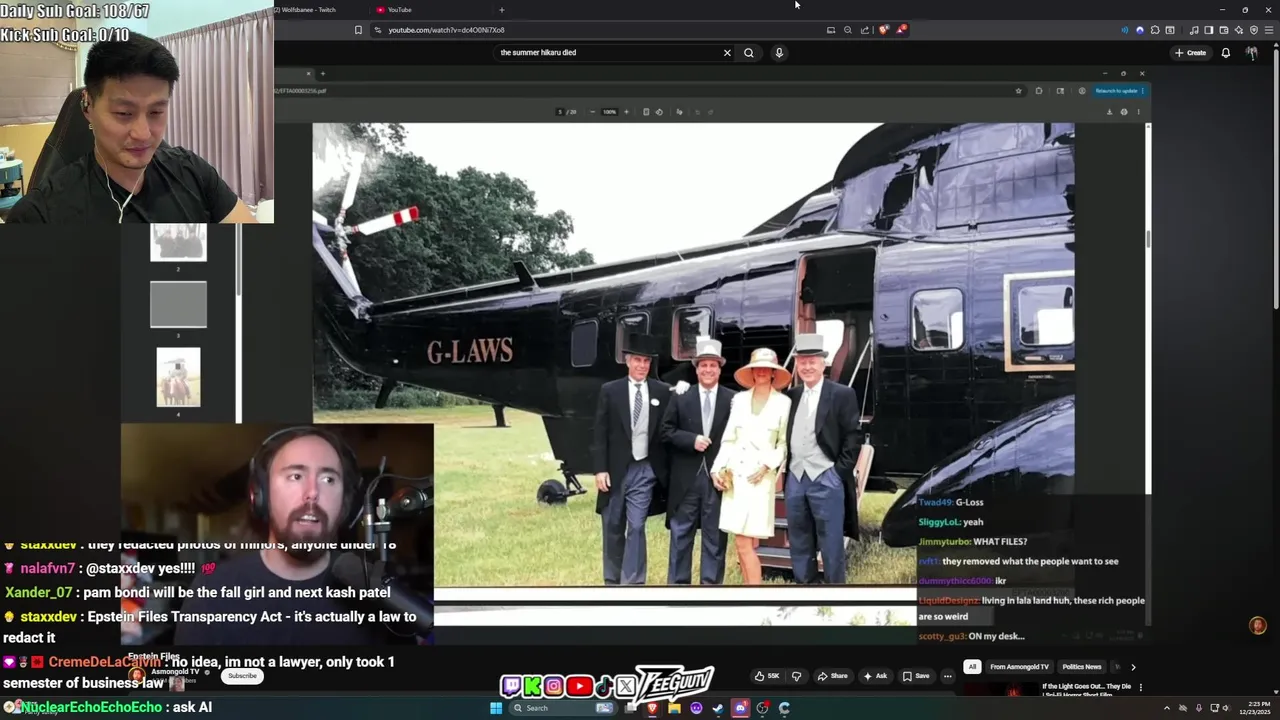Open the Leo AI sparkle icon
The image size is (1280, 720).
(x=1239, y=30)
